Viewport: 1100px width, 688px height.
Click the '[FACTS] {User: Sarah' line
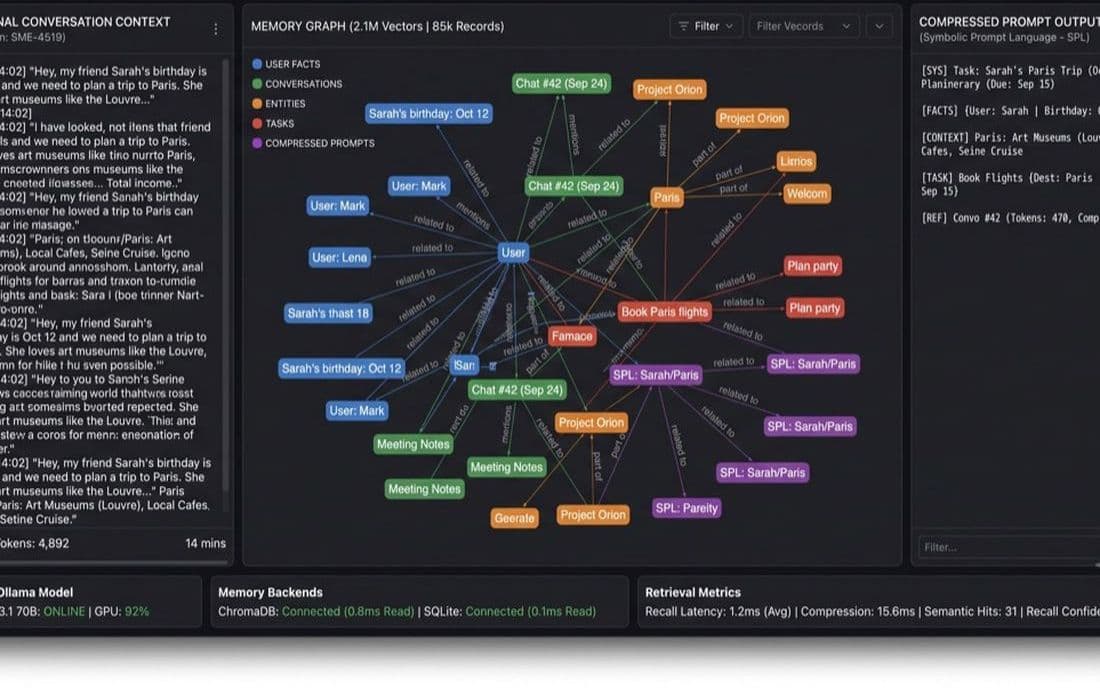[x=1010, y=111]
